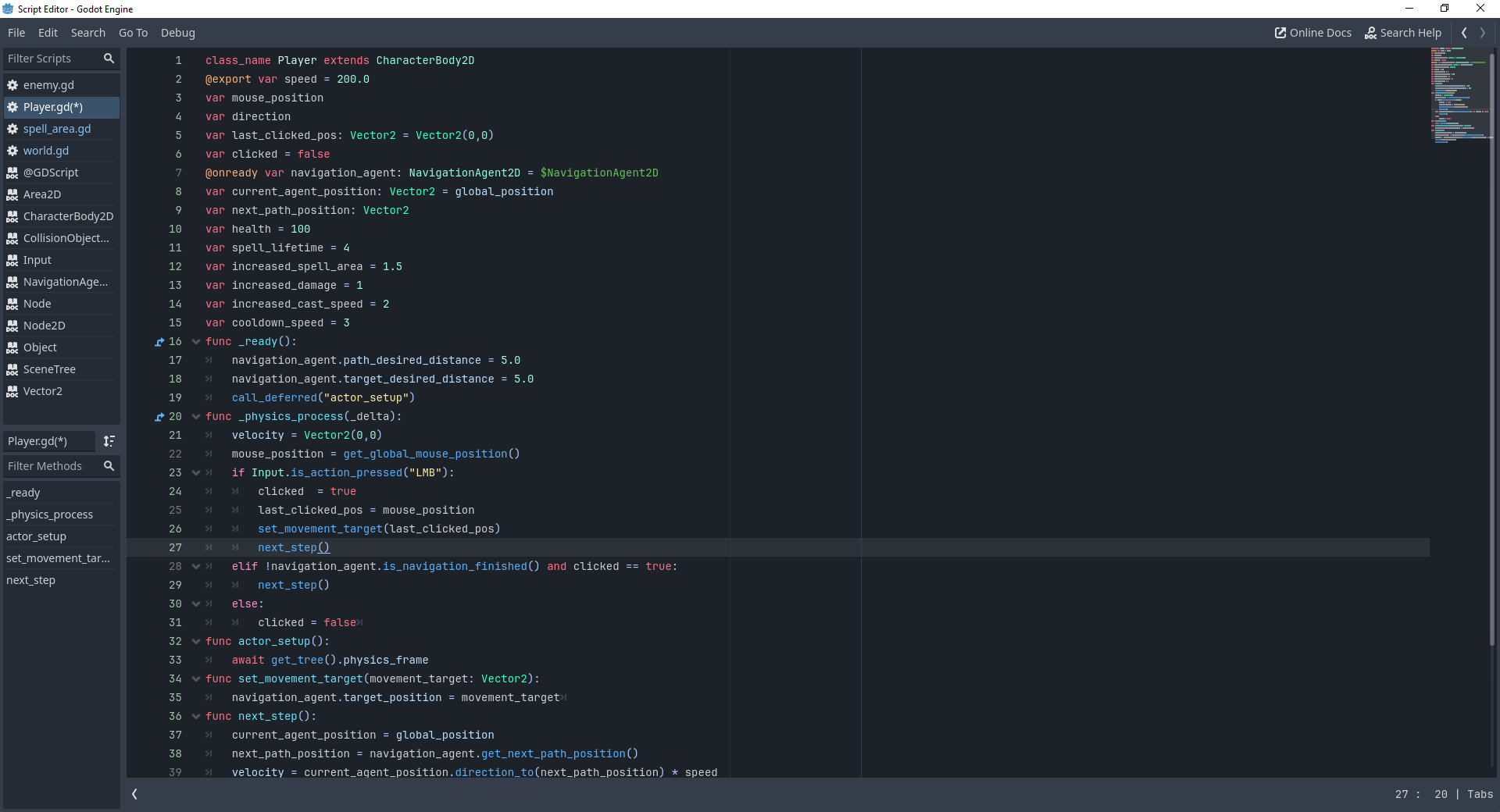Open Area2D documentation entry

pos(61,194)
